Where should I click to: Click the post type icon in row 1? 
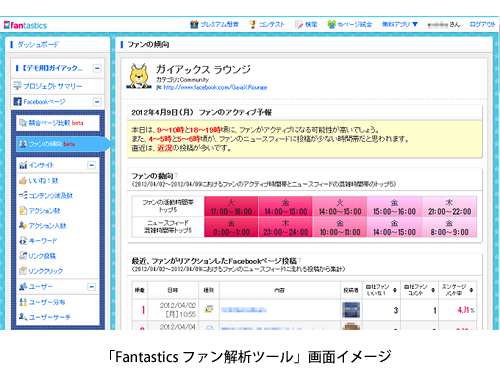coord(209,309)
